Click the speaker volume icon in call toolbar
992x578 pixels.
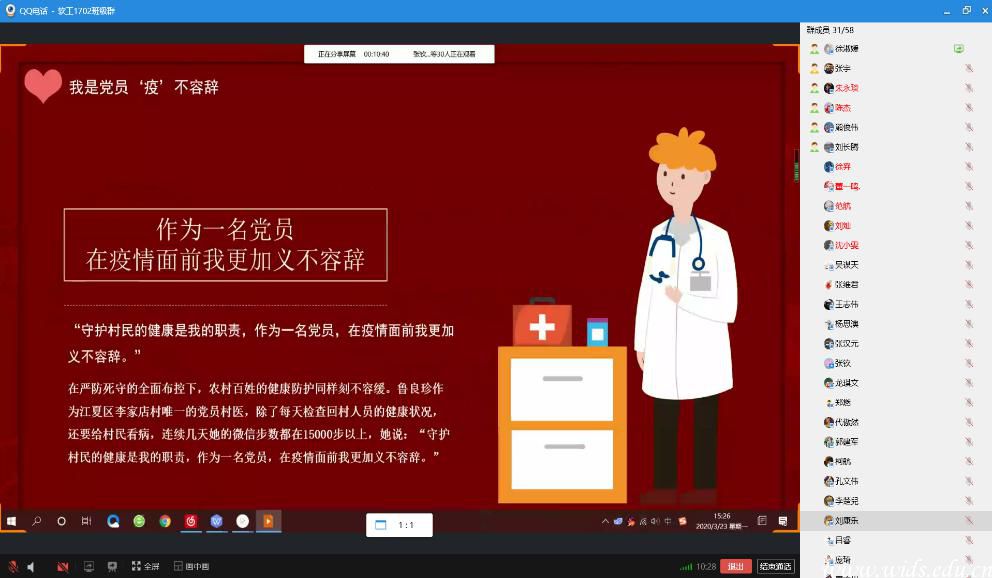tap(31, 567)
